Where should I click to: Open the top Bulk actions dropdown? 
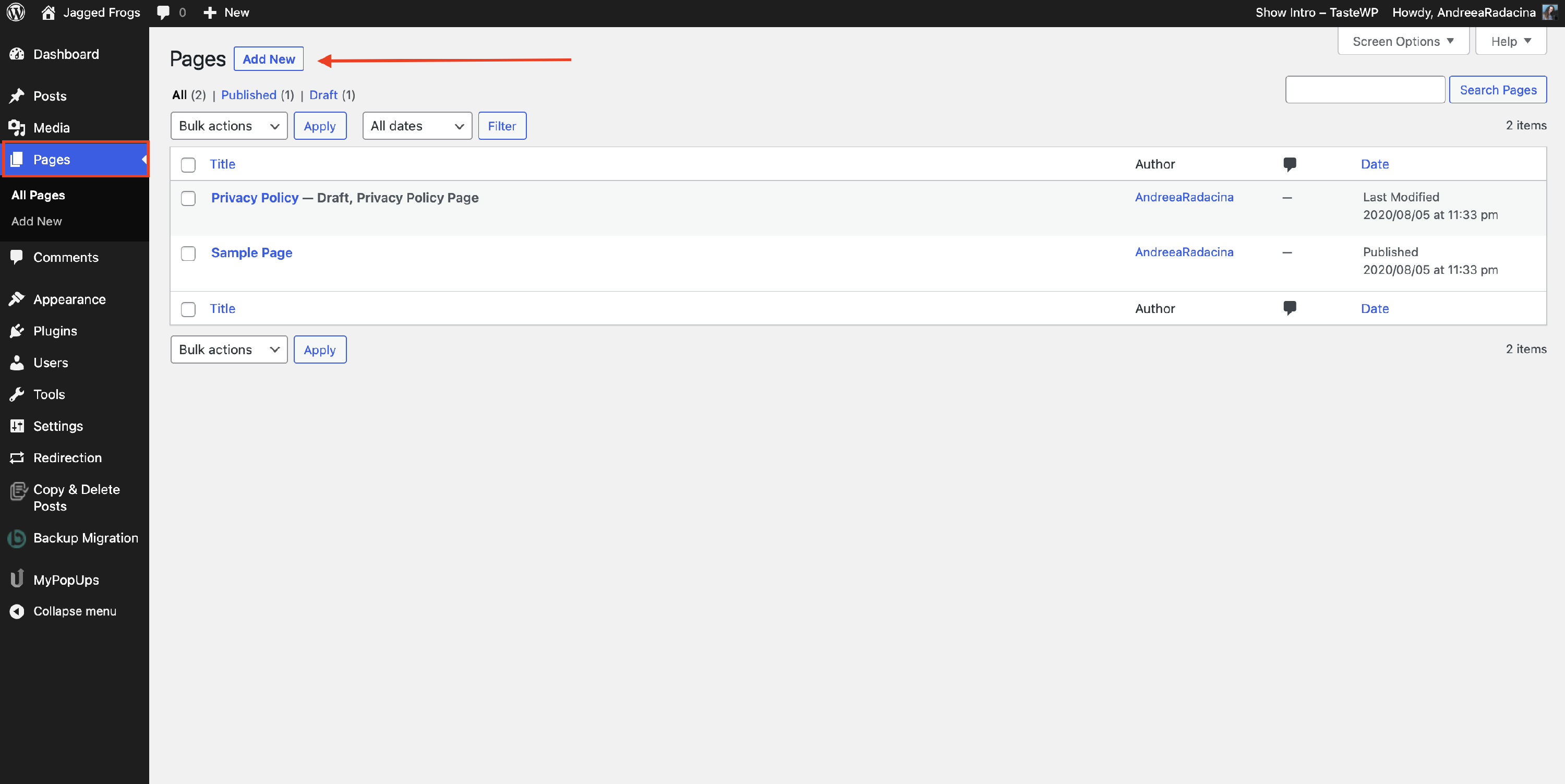228,126
